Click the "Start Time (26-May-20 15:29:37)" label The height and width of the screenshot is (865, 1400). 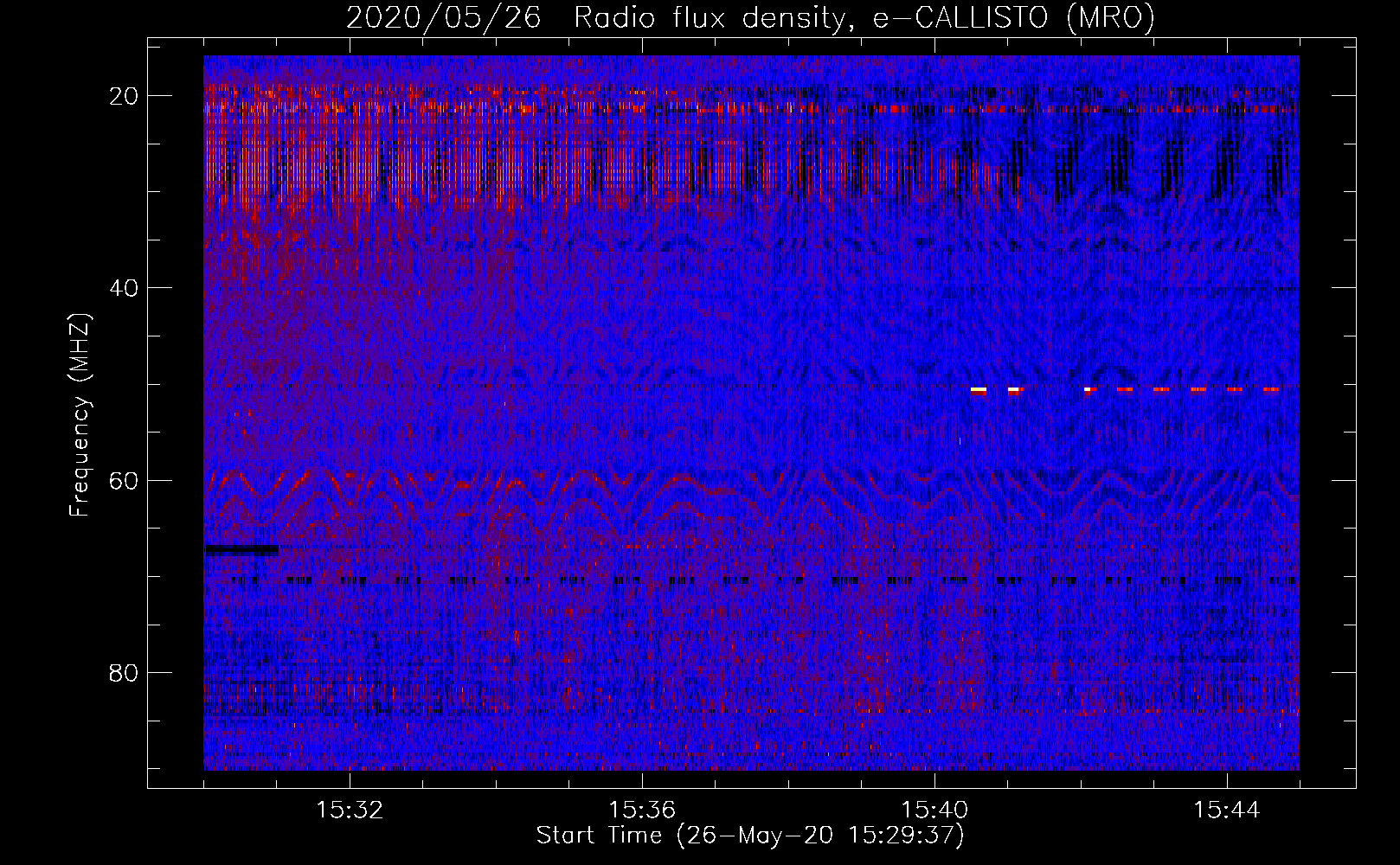pos(749,835)
